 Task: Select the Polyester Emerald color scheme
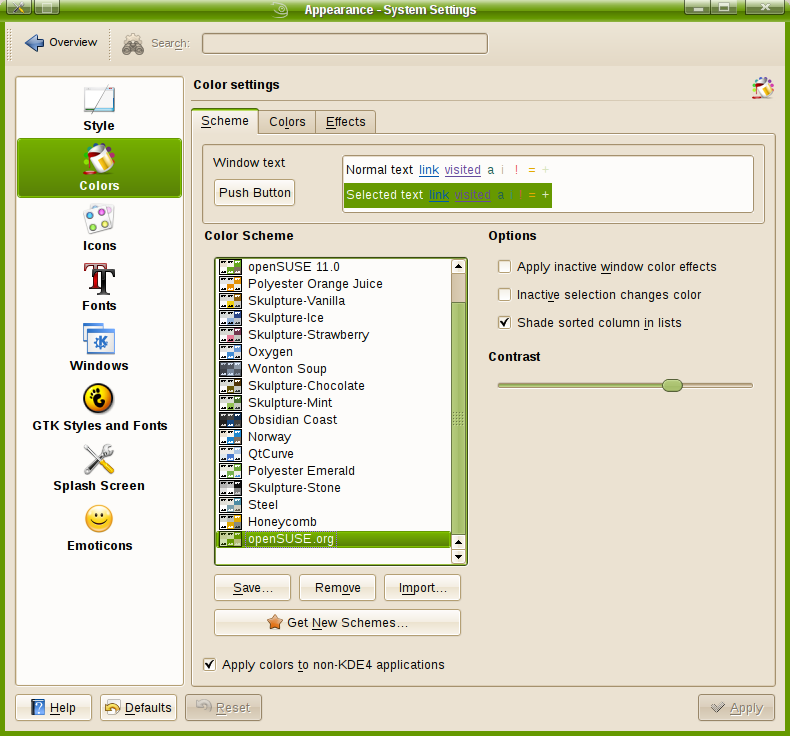click(333, 471)
